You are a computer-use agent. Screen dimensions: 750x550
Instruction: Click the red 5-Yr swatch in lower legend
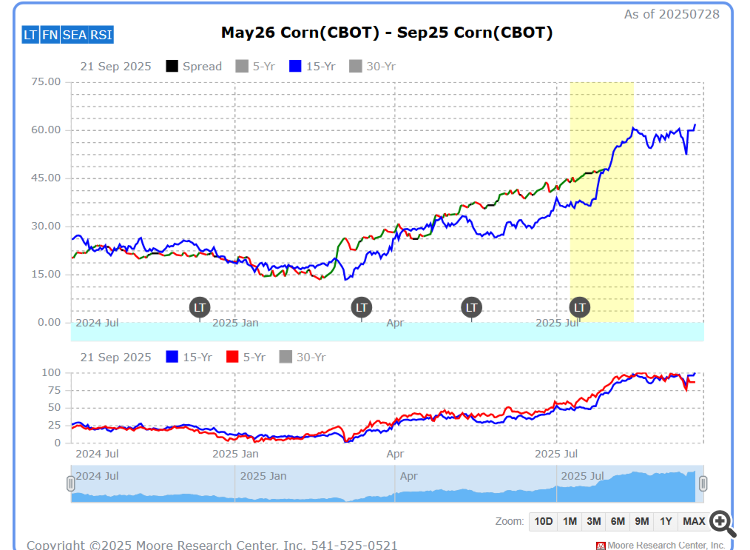[232, 357]
